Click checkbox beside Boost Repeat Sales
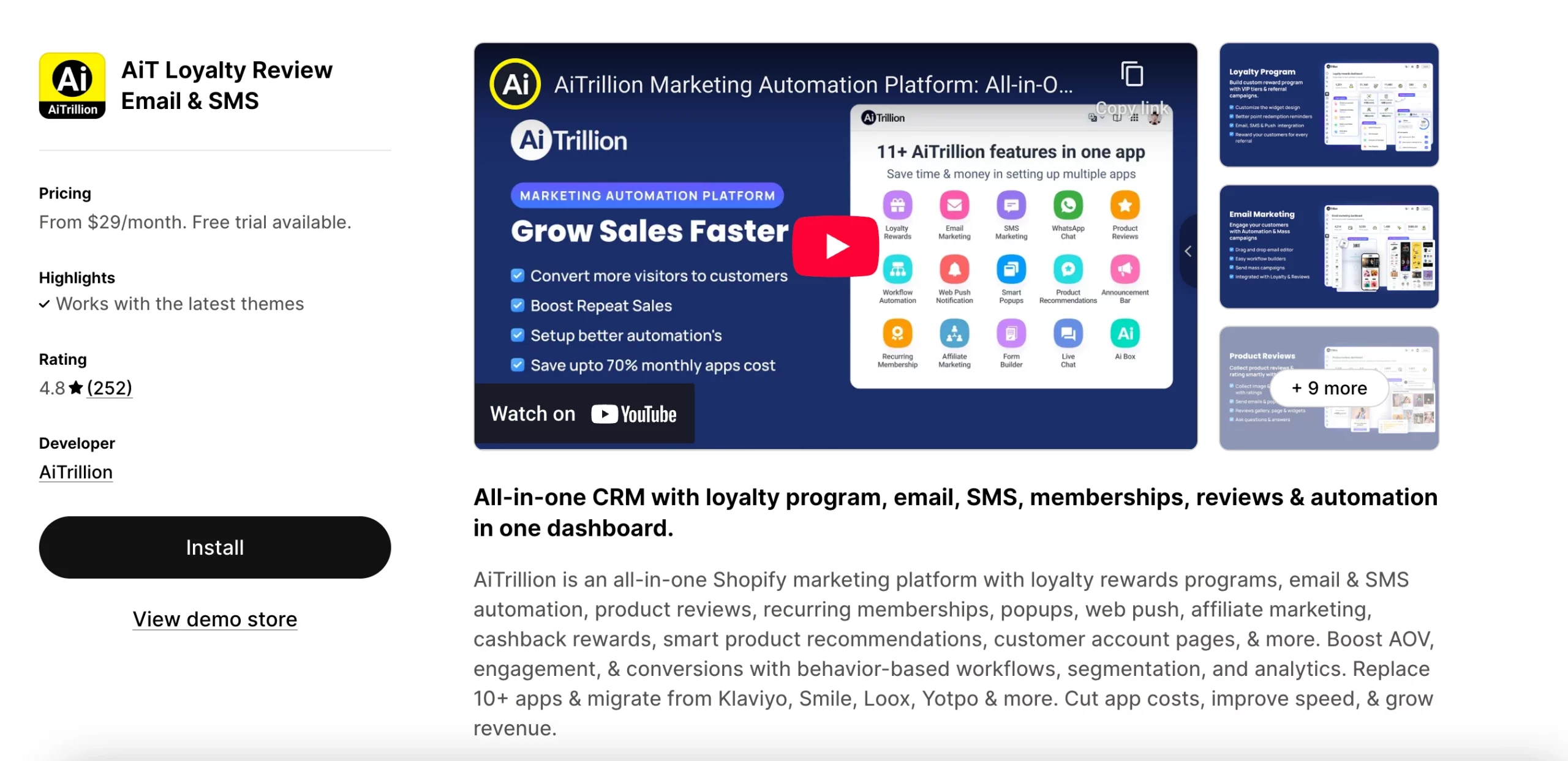This screenshot has width=1568, height=761. 518,306
